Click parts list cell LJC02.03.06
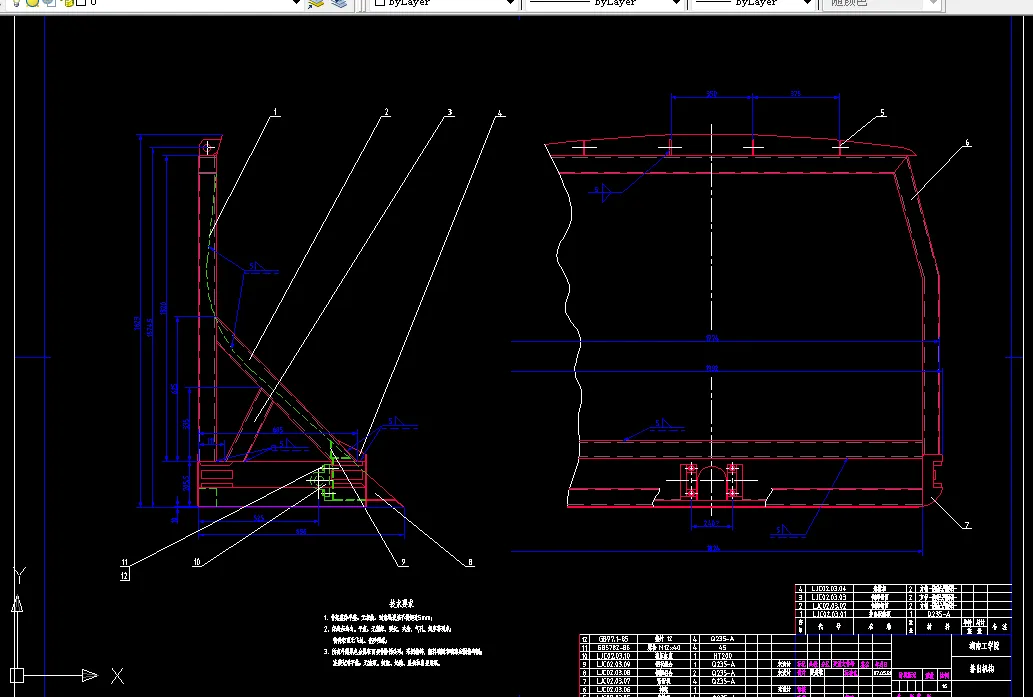1033x697 pixels. (x=613, y=689)
